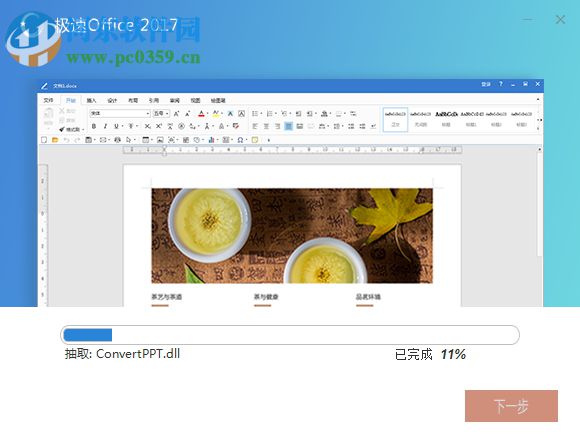
Task: Toggle Bold formatting in preview ribbon
Action: [x=94, y=126]
